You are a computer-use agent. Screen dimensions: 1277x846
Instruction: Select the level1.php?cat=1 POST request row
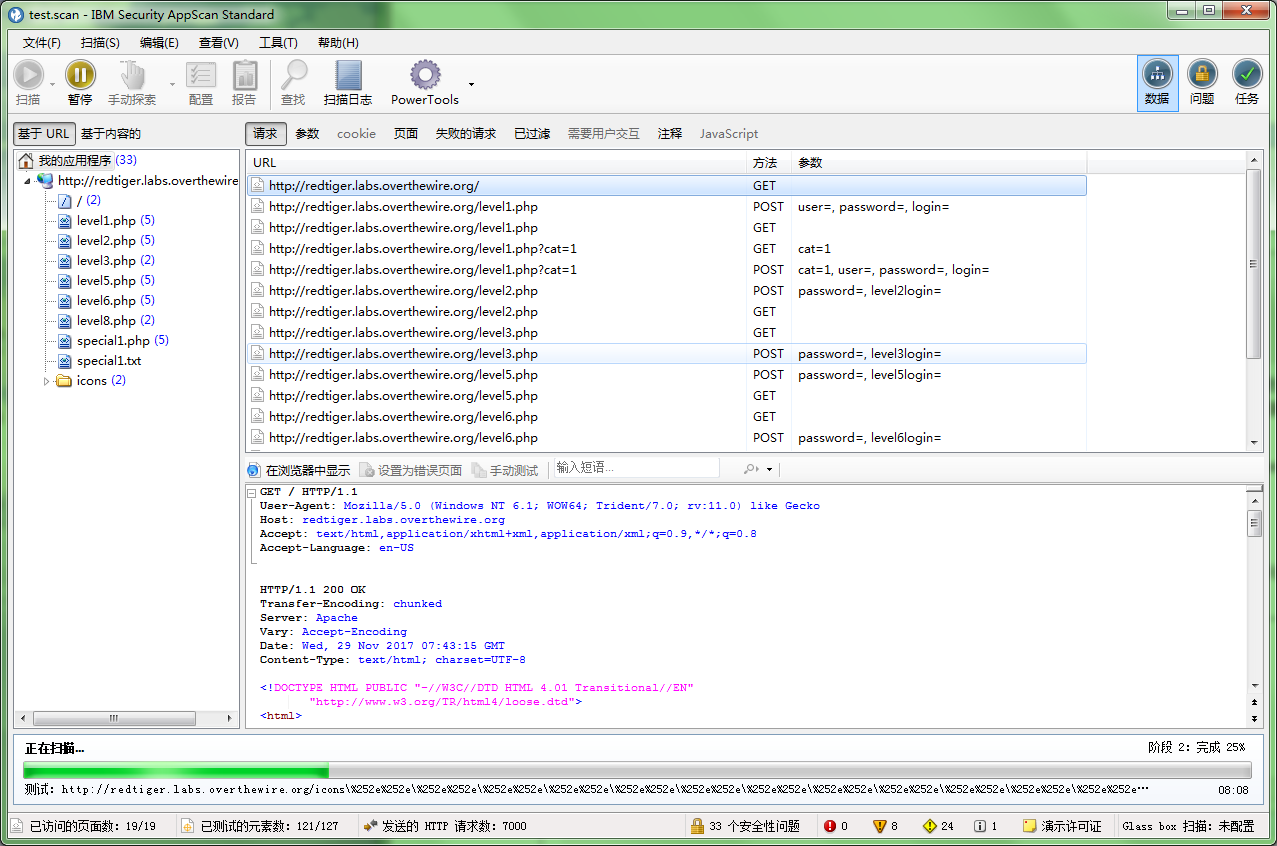click(666, 270)
